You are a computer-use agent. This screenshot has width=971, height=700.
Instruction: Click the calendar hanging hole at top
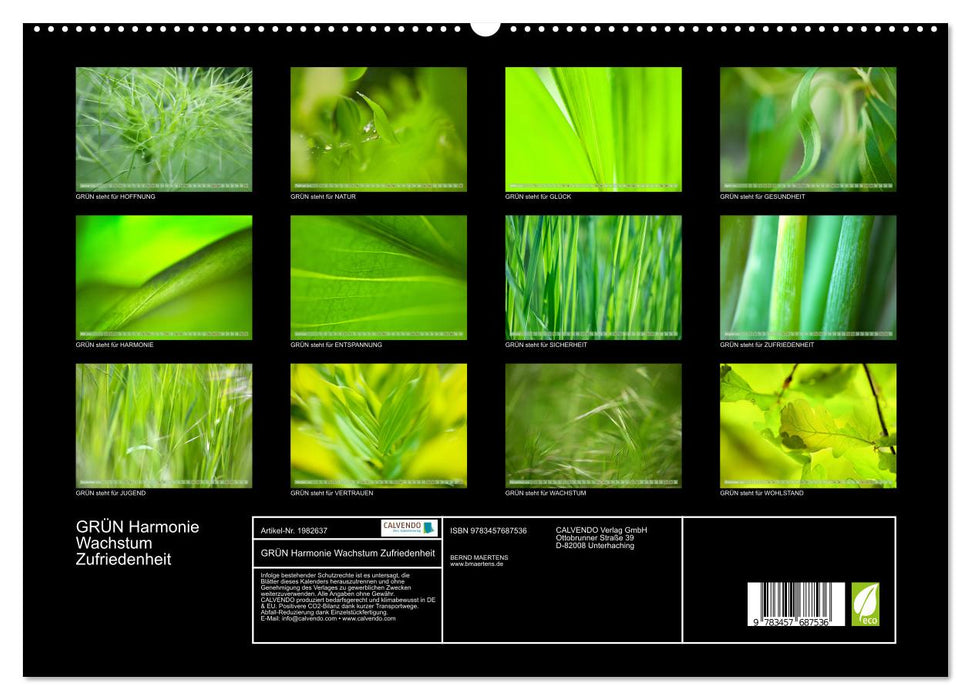pyautogui.click(x=485, y=26)
